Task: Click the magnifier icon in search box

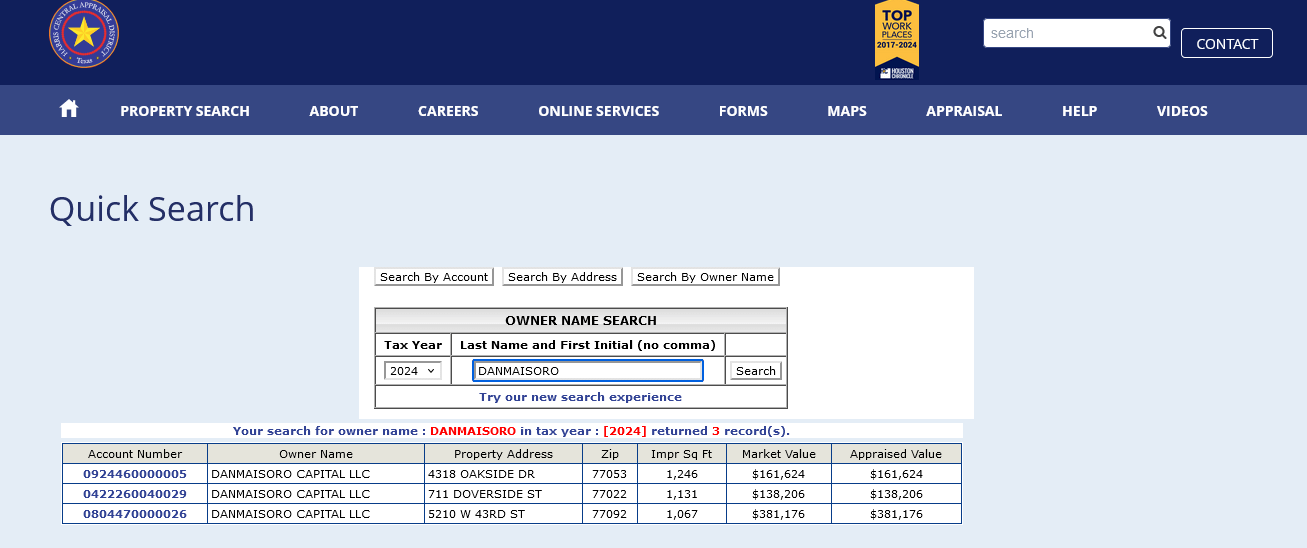Action: point(1159,33)
